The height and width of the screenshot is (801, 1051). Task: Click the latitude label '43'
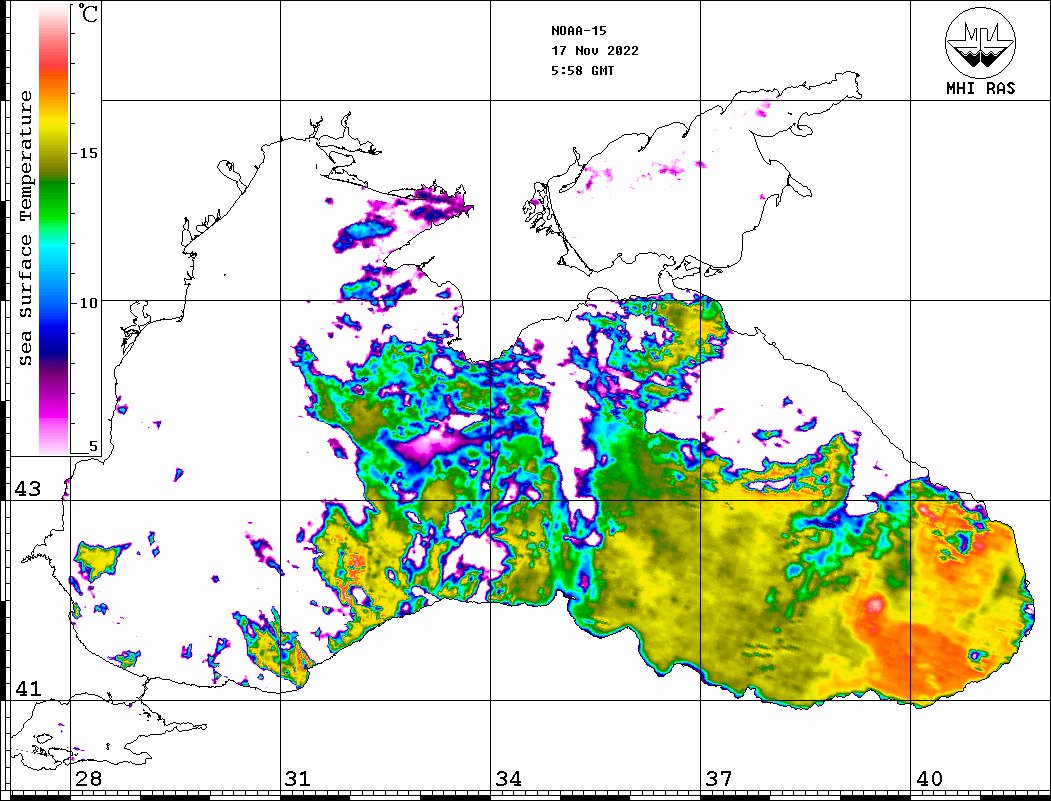28,489
